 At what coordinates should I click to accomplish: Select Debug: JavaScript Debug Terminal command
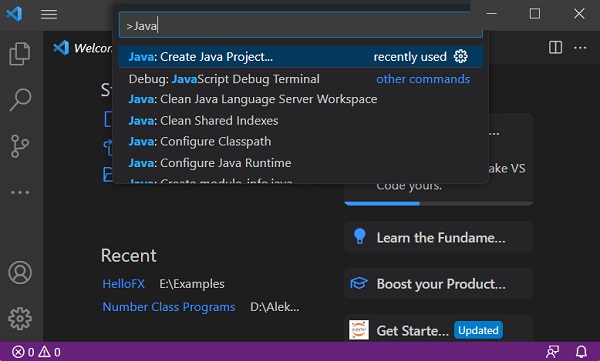[301, 79]
